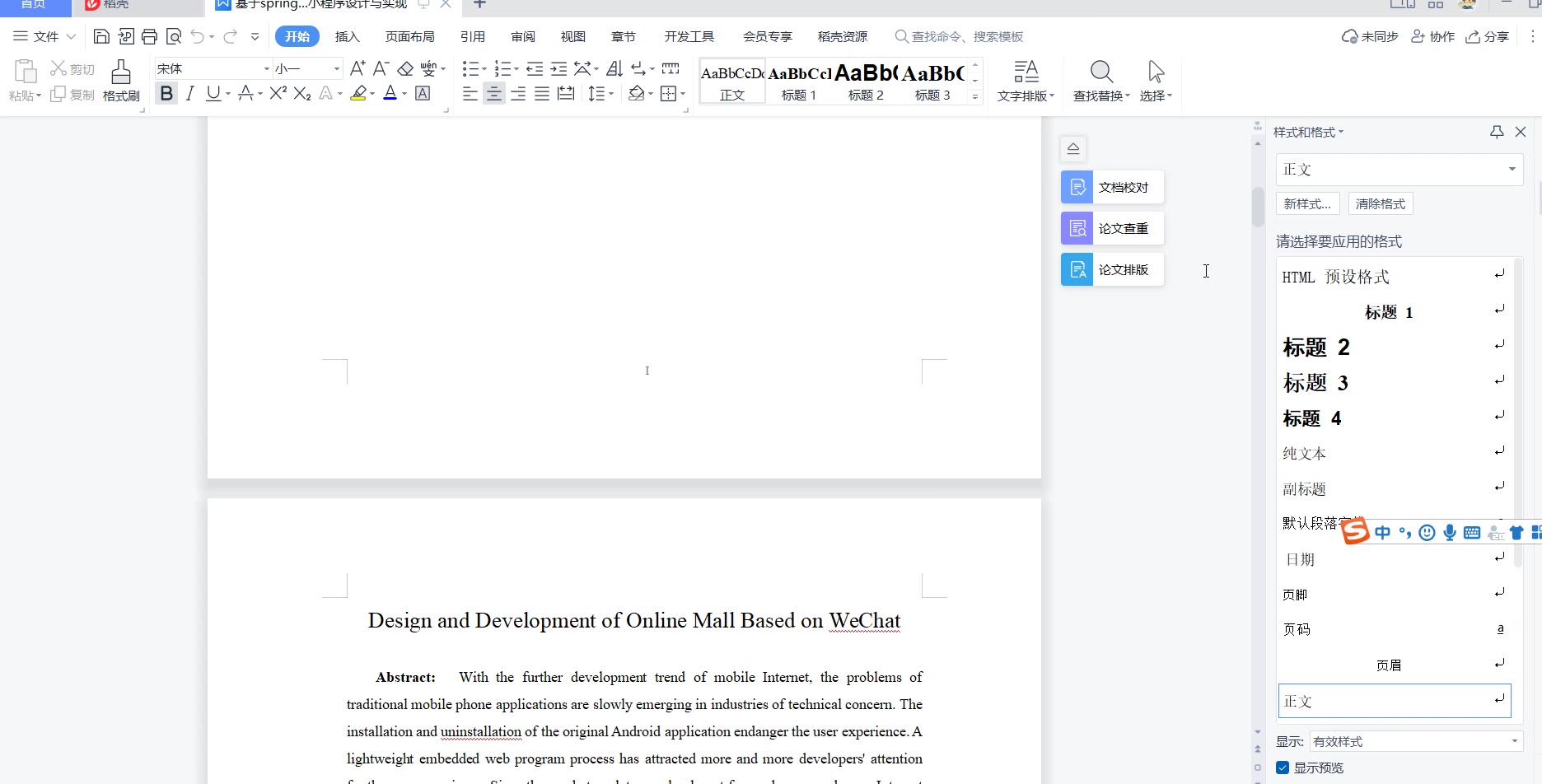The image size is (1542, 784).
Task: Apply superscript formatting
Action: 278,93
